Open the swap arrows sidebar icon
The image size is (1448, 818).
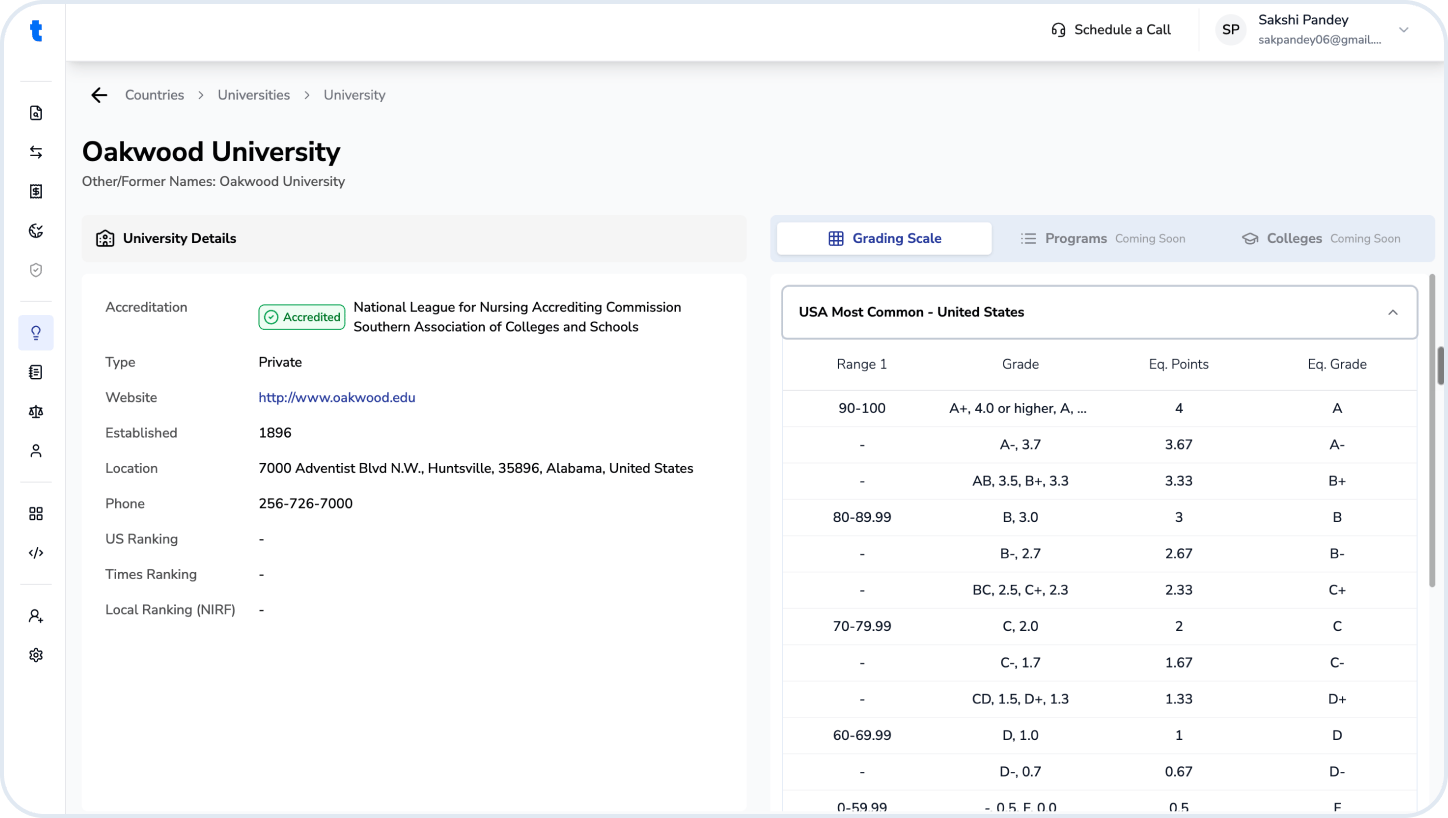pos(36,152)
